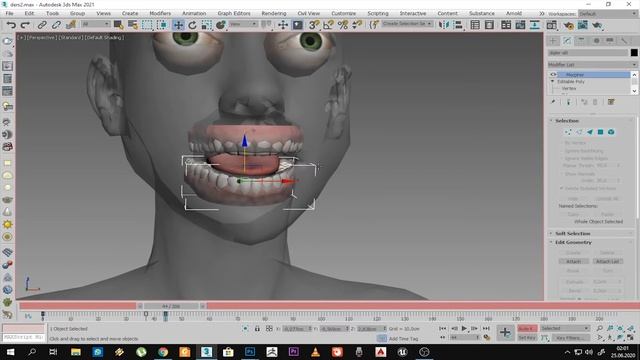Switch to the Motion command panel tab

pos(596,40)
